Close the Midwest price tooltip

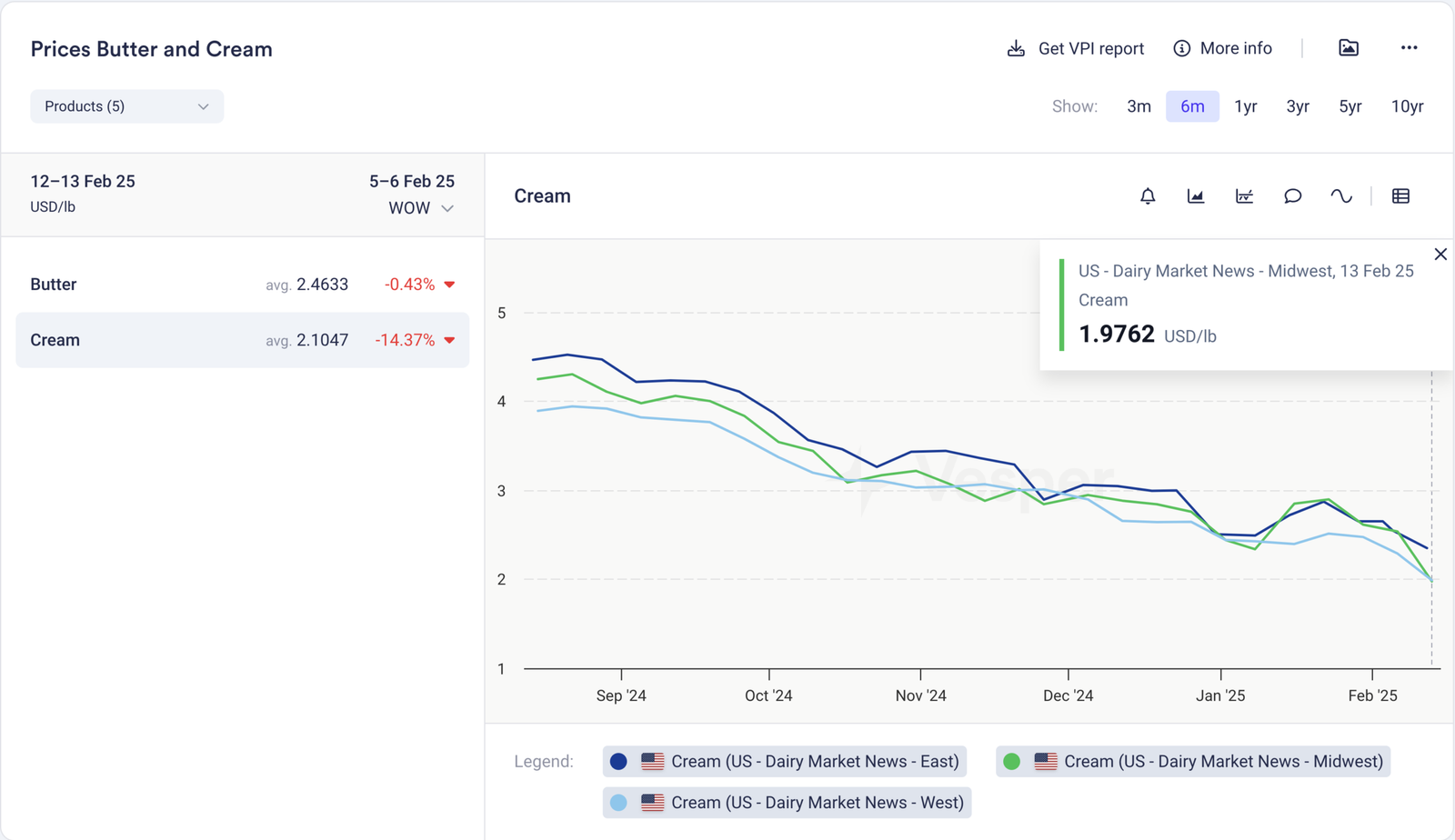pos(1440,255)
